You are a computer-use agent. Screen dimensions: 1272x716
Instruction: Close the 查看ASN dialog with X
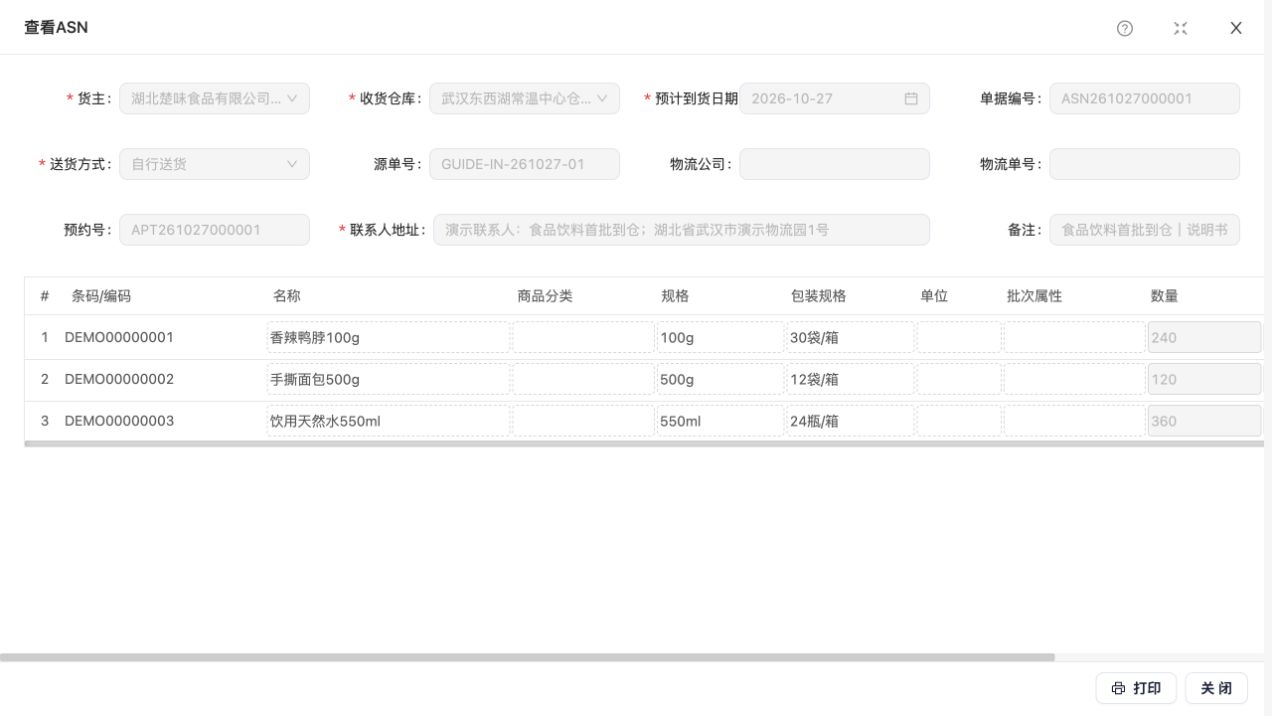1236,28
